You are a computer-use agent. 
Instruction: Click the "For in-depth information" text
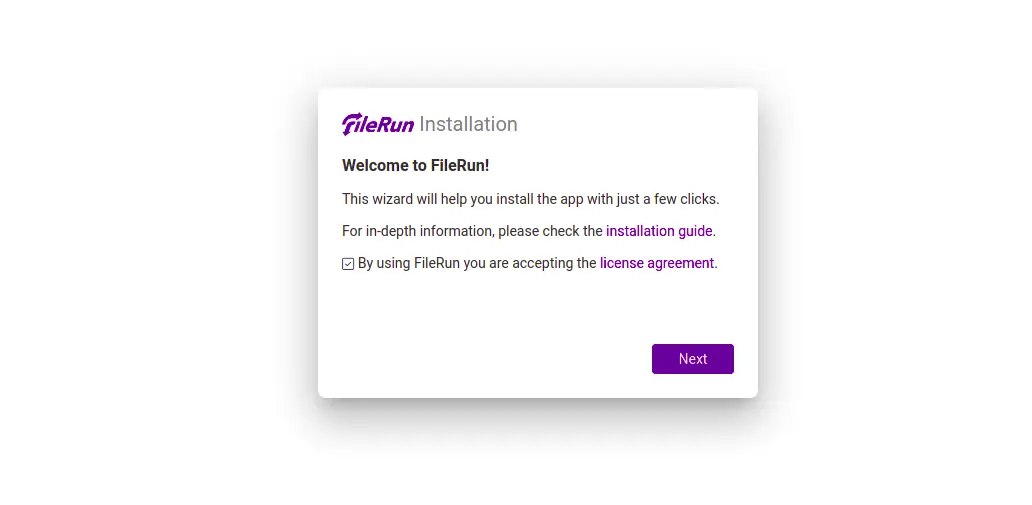[x=418, y=231]
